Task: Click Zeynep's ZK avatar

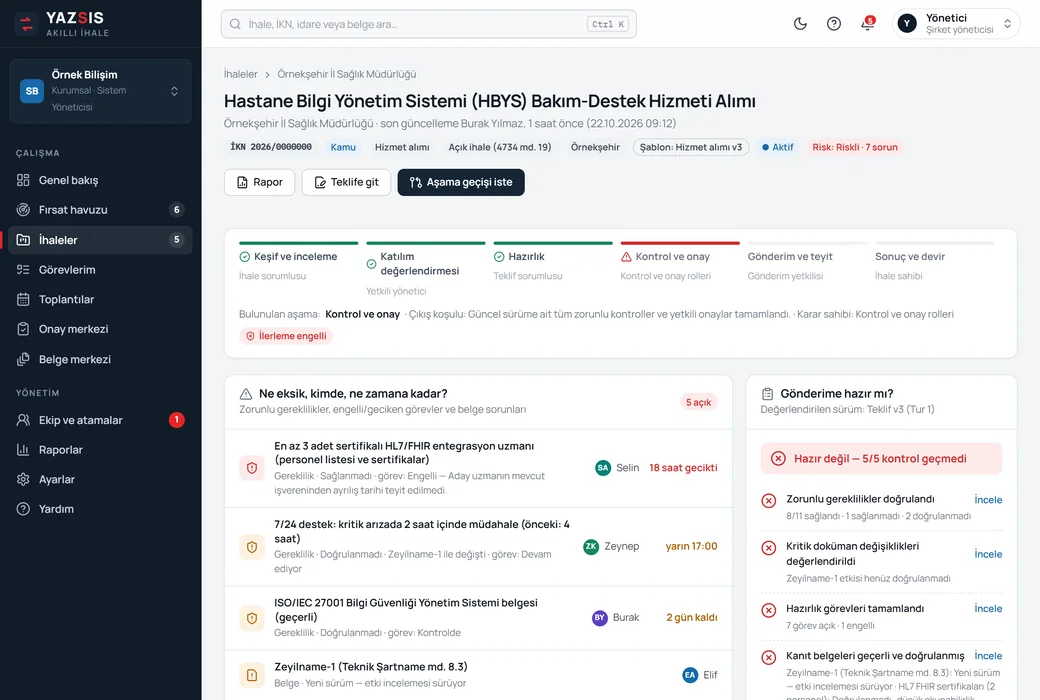Action: tap(591, 547)
